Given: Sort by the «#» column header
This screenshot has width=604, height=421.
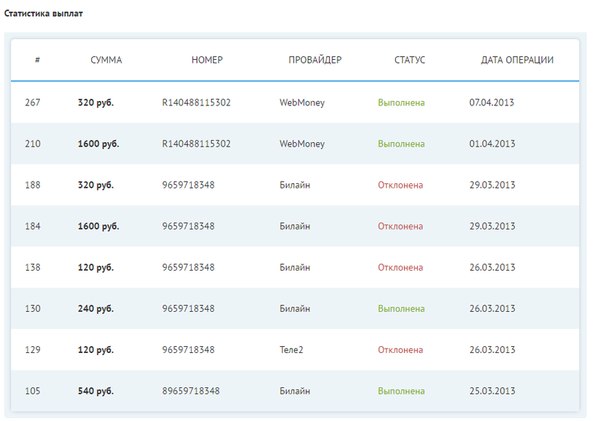Looking at the screenshot, I should click(37, 60).
